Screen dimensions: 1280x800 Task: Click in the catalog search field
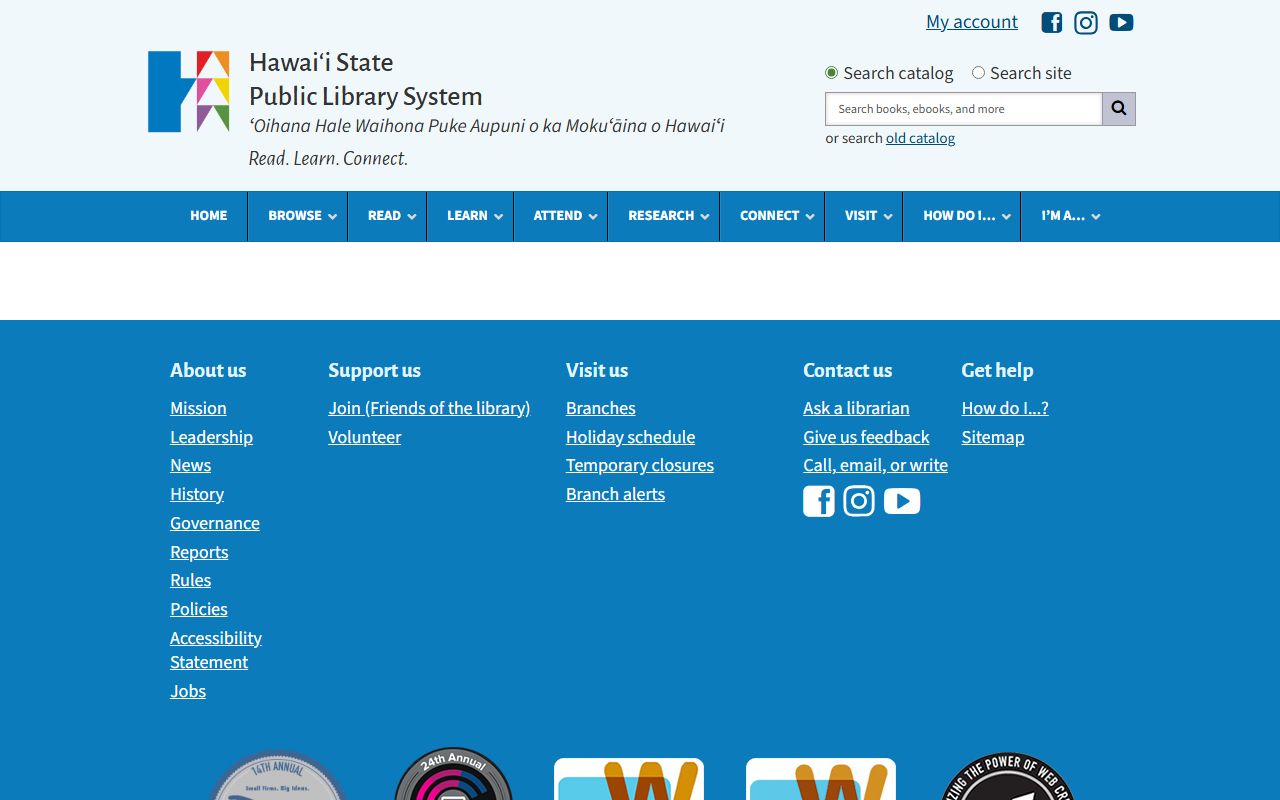963,109
